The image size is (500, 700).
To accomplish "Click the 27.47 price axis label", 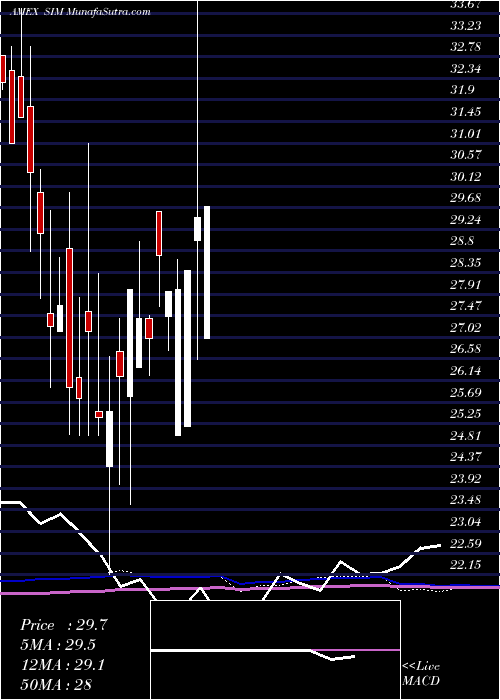I will tap(466, 306).
